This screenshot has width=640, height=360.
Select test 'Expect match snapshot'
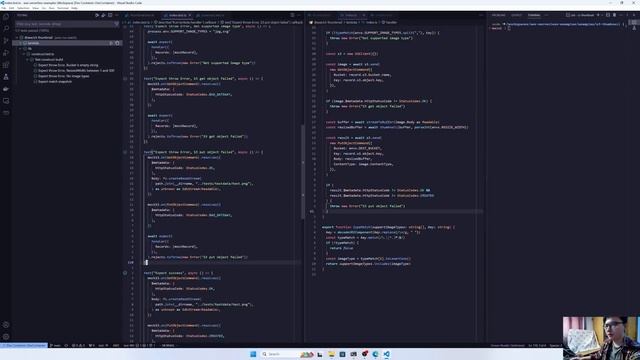tap(55, 82)
